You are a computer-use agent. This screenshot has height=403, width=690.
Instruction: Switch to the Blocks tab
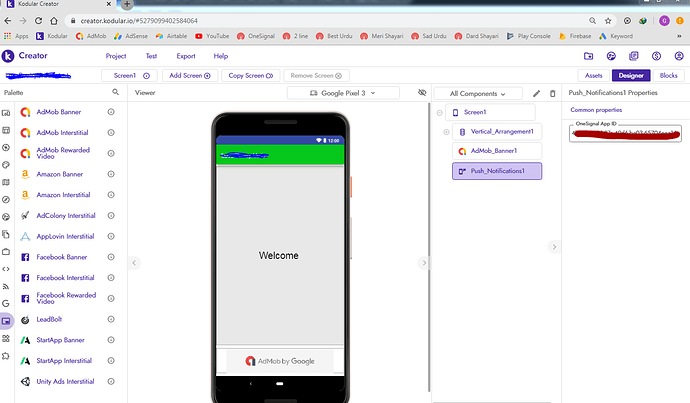click(x=668, y=75)
